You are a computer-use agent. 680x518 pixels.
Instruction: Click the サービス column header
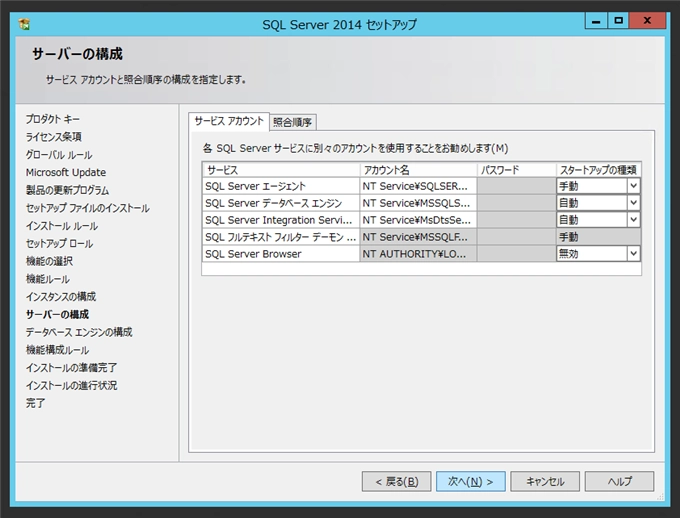click(281, 170)
